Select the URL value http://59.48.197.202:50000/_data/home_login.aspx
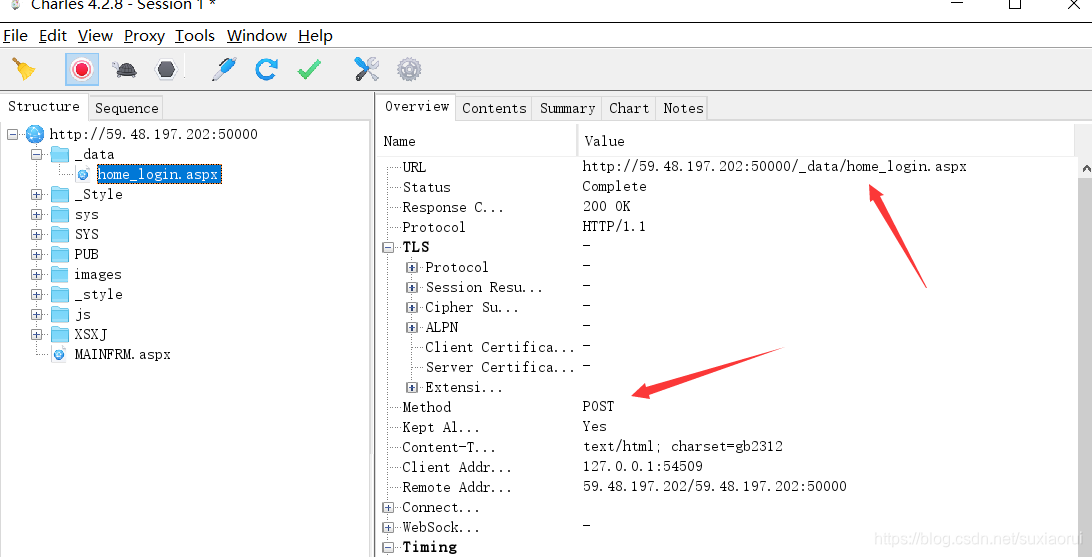This screenshot has width=1092, height=557. click(774, 167)
